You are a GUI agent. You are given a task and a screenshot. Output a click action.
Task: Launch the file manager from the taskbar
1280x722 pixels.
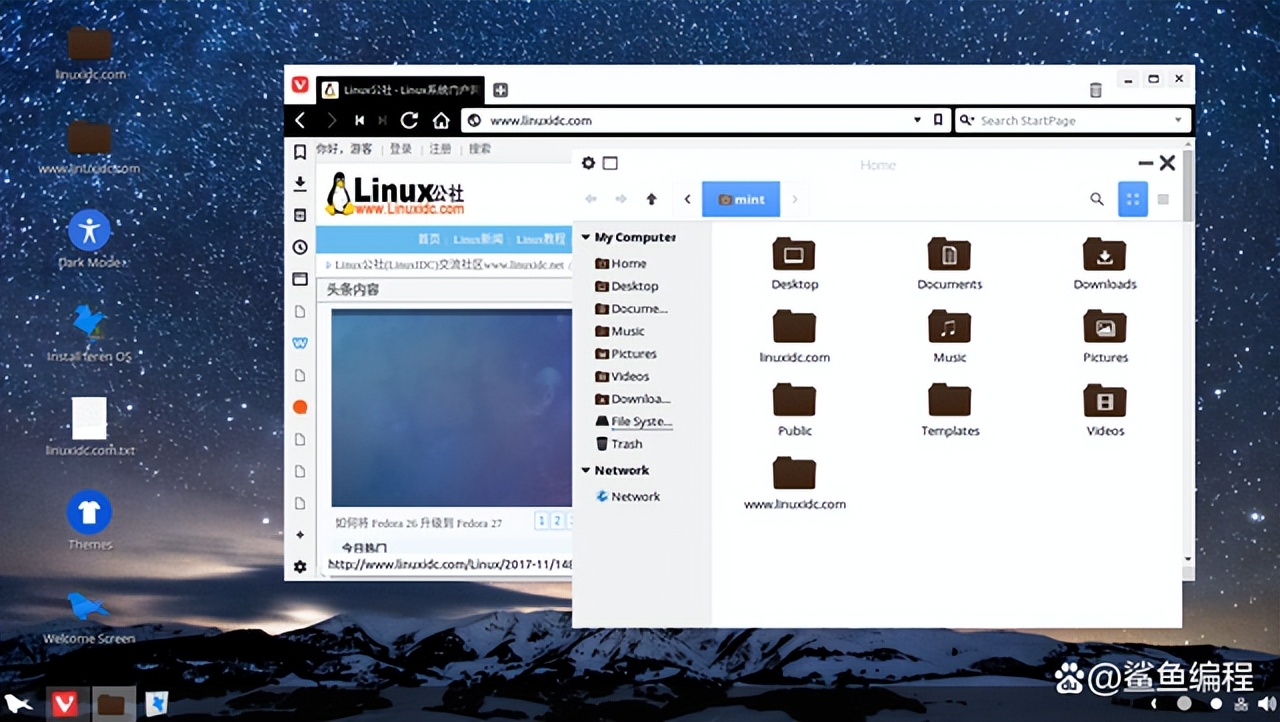point(113,704)
